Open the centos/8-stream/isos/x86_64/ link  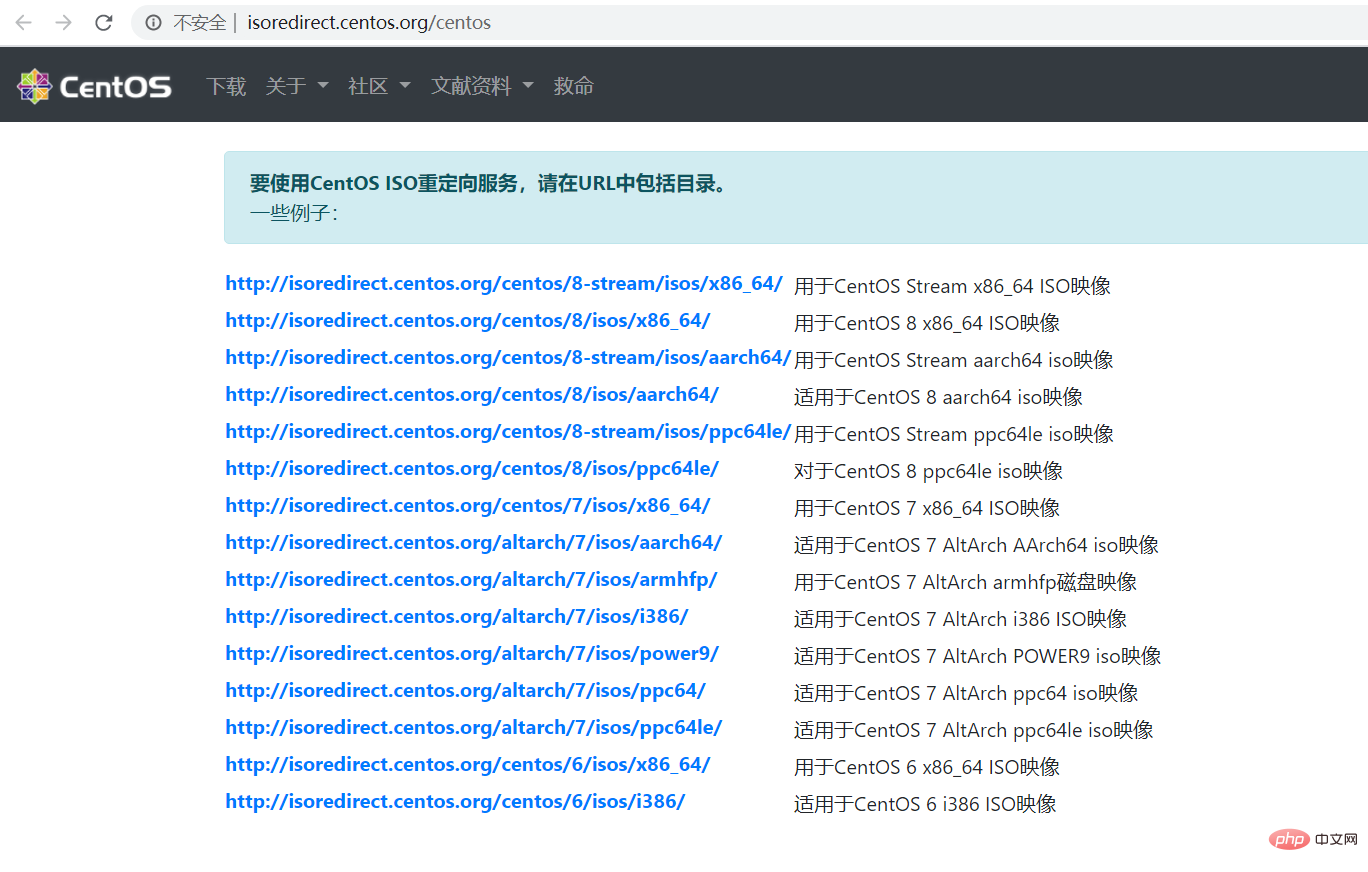(504, 284)
